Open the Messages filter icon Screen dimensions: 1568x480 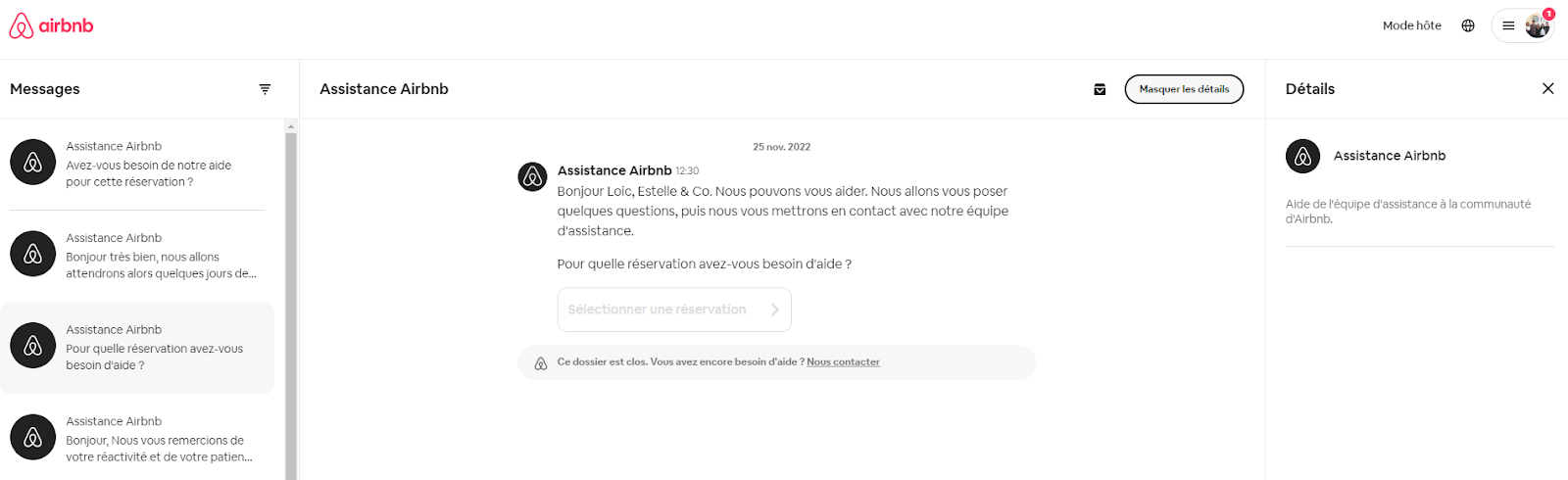point(265,89)
